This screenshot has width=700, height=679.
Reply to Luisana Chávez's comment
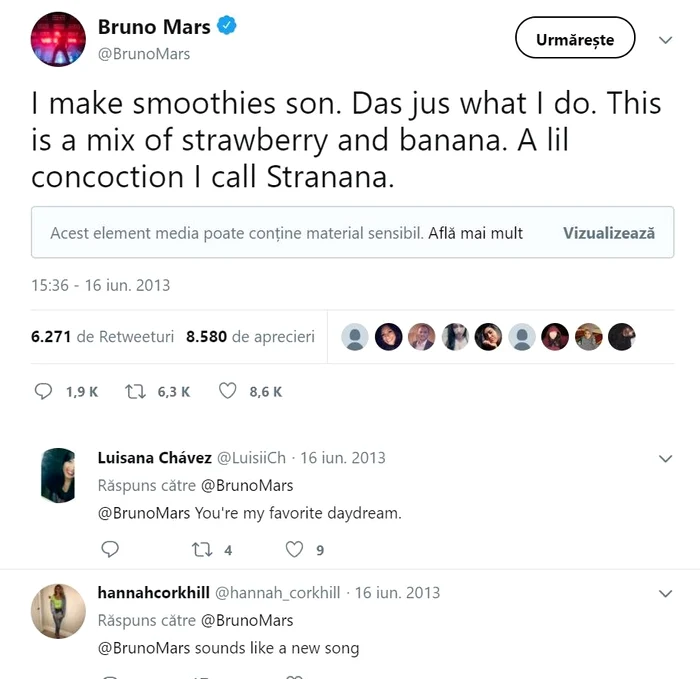coord(110,548)
